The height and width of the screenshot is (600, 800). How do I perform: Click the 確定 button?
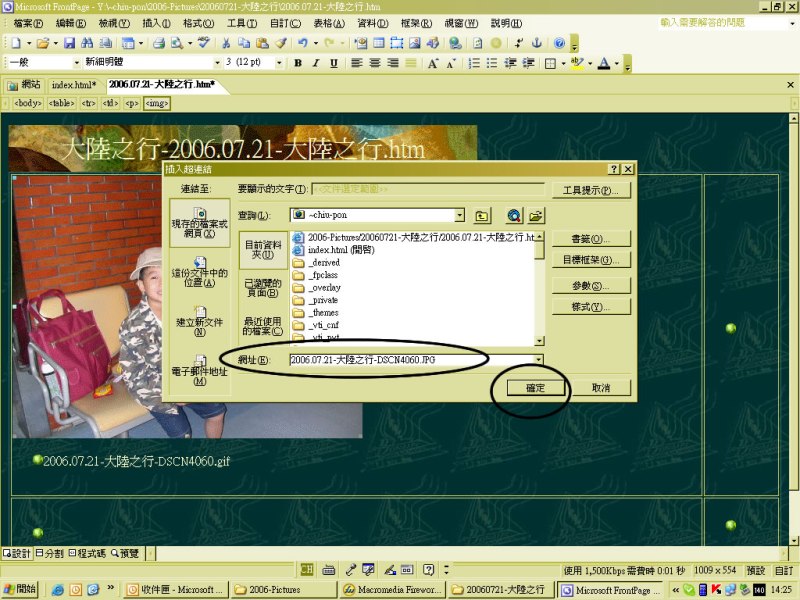coord(534,387)
